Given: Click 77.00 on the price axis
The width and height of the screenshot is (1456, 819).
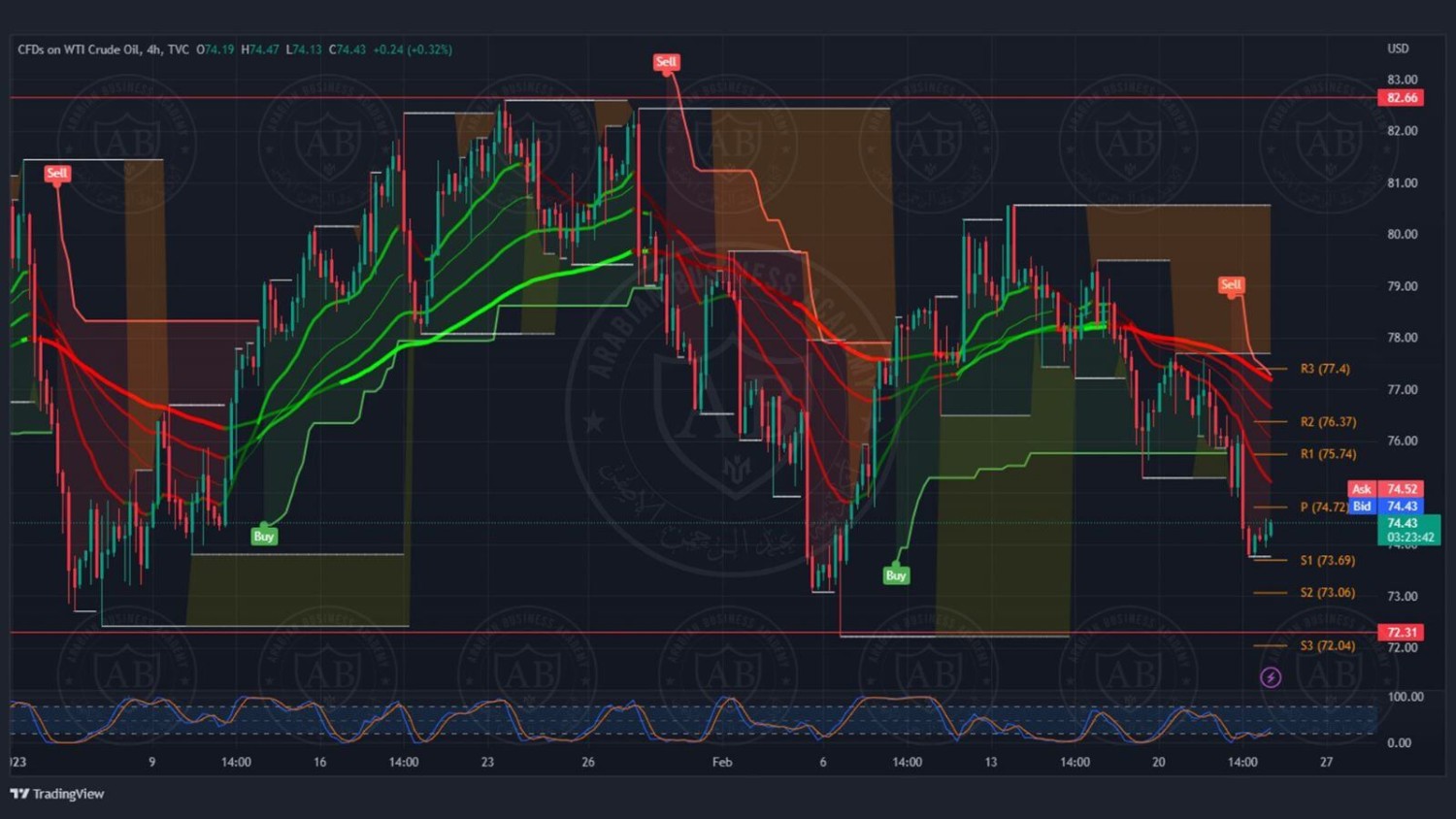Looking at the screenshot, I should 1402,390.
